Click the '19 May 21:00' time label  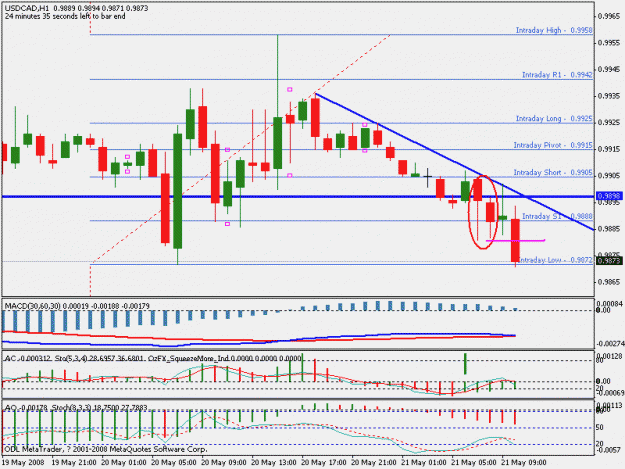point(74,463)
